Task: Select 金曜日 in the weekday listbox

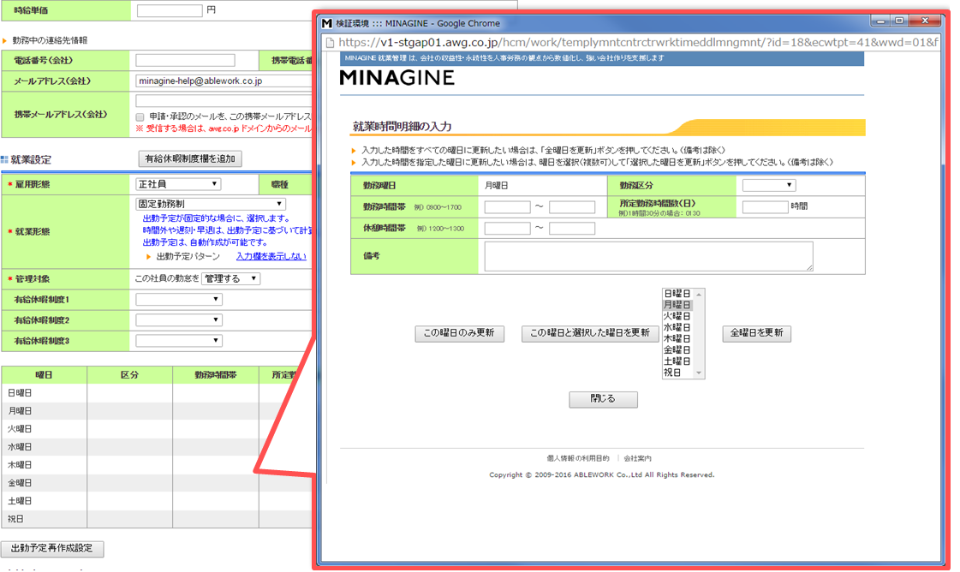Action: click(x=677, y=350)
